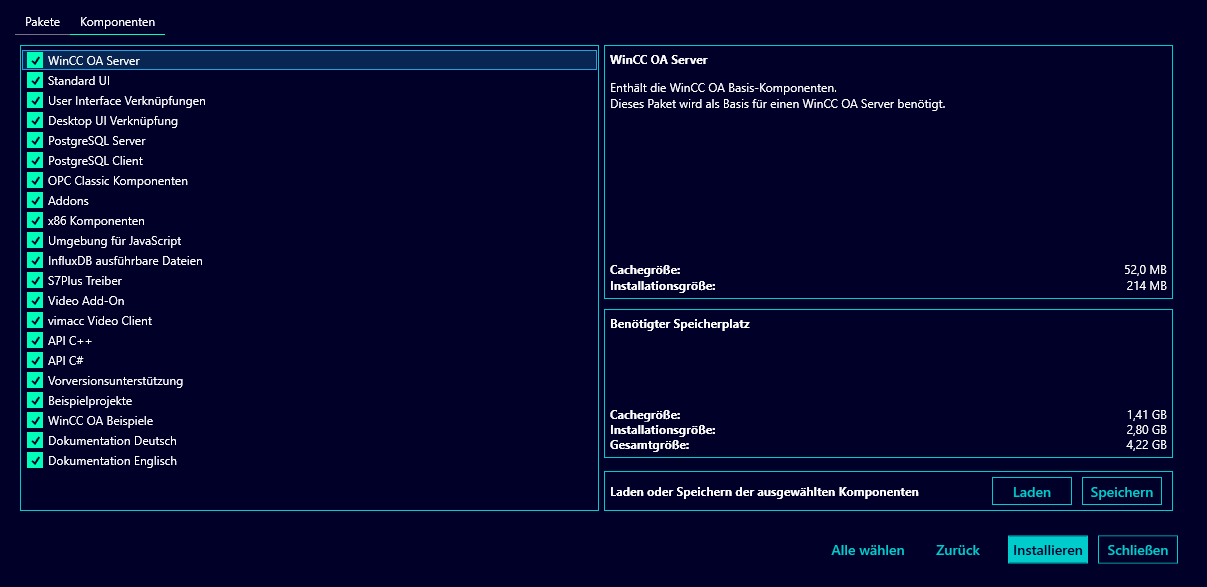The height and width of the screenshot is (587, 1207).
Task: Go back using the Zurück link
Action: click(x=957, y=550)
